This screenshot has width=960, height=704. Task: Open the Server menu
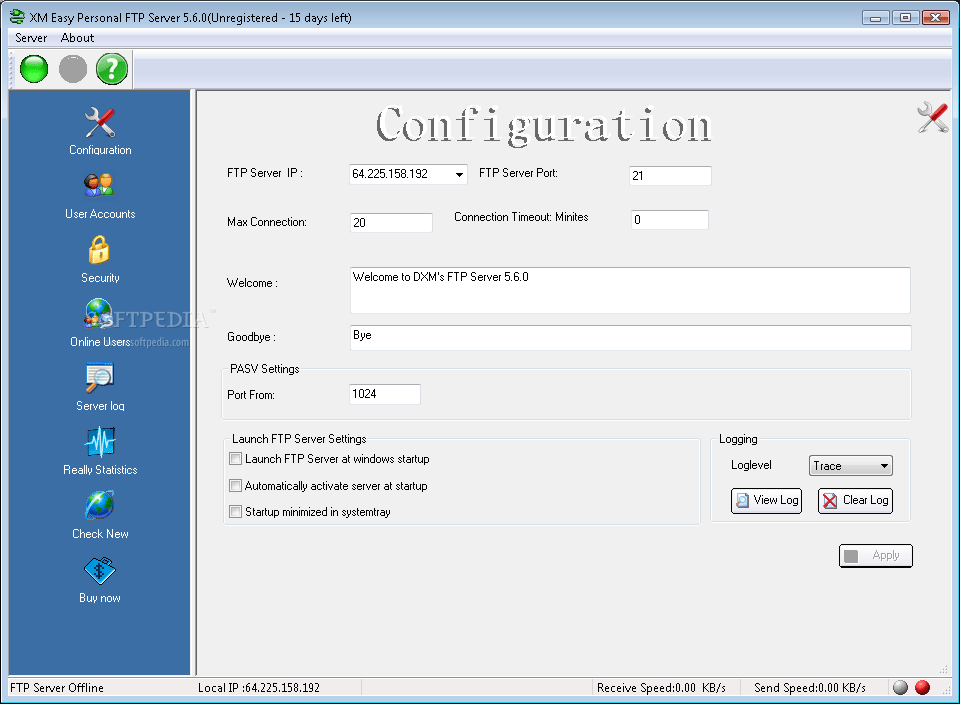click(31, 38)
